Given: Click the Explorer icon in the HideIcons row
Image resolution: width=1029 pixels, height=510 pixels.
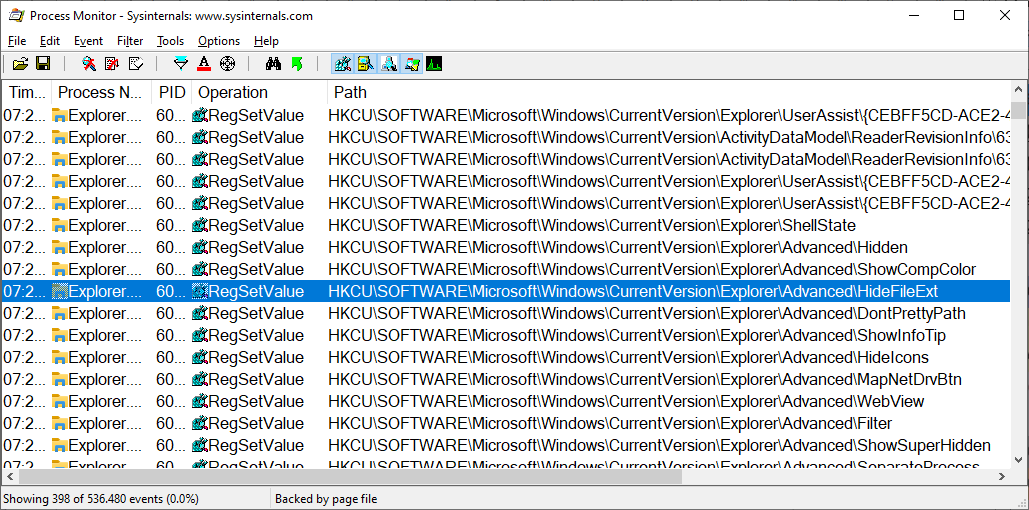Looking at the screenshot, I should click(60, 358).
